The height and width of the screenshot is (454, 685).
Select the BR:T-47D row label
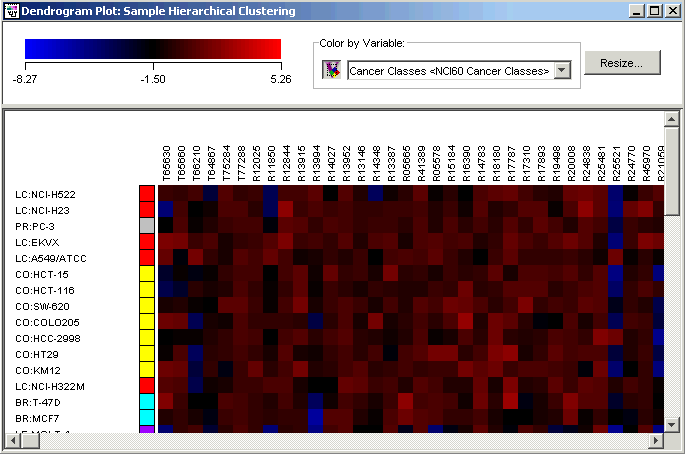(x=38, y=402)
